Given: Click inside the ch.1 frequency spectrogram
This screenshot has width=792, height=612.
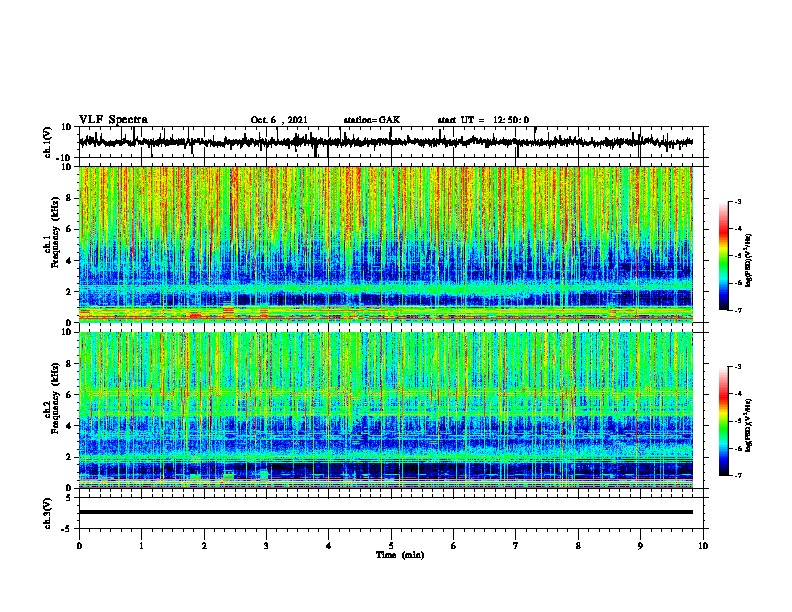Looking at the screenshot, I should point(386,244).
